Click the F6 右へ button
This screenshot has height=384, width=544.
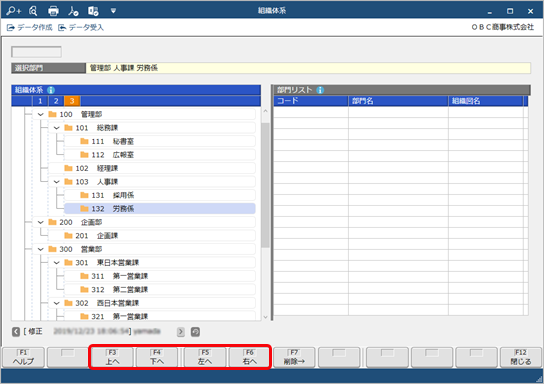[249, 357]
